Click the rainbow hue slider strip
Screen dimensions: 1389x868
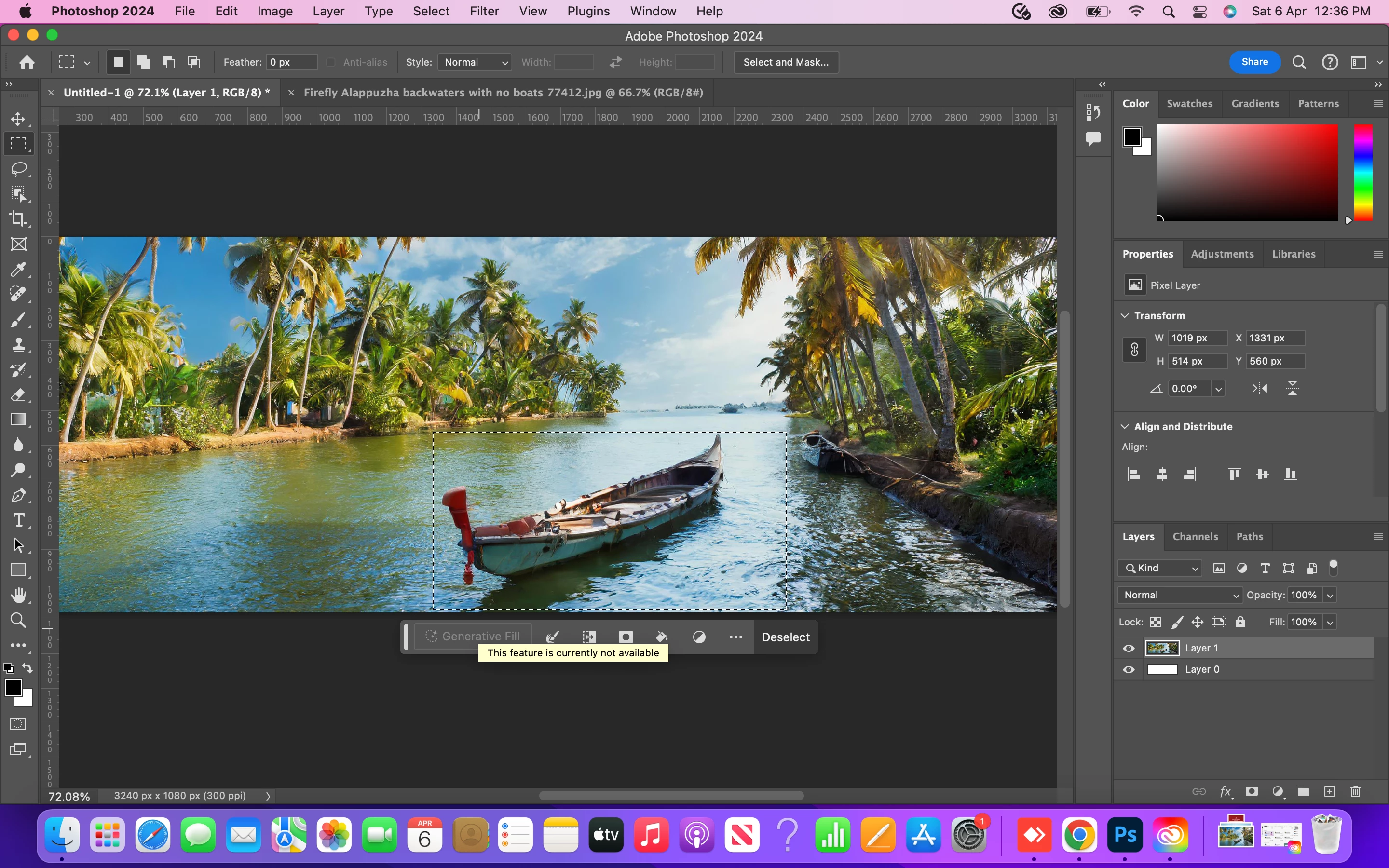pyautogui.click(x=1363, y=172)
